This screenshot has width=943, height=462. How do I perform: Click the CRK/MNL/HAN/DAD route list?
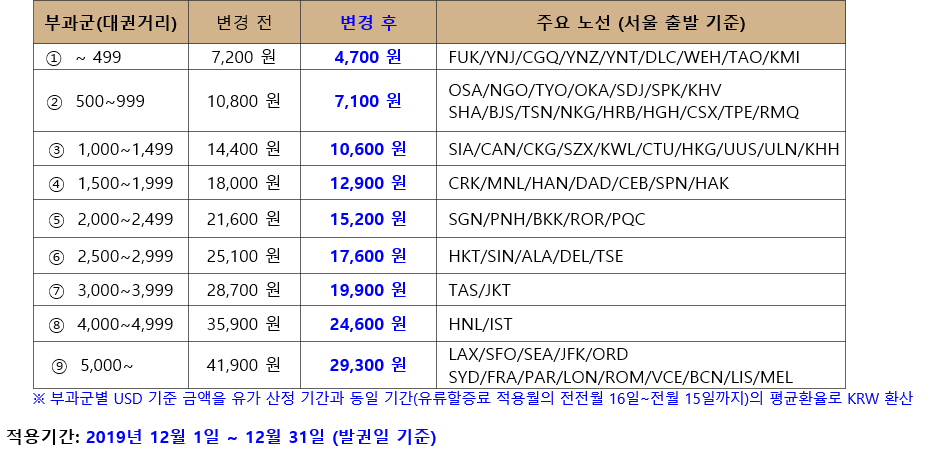tap(589, 183)
